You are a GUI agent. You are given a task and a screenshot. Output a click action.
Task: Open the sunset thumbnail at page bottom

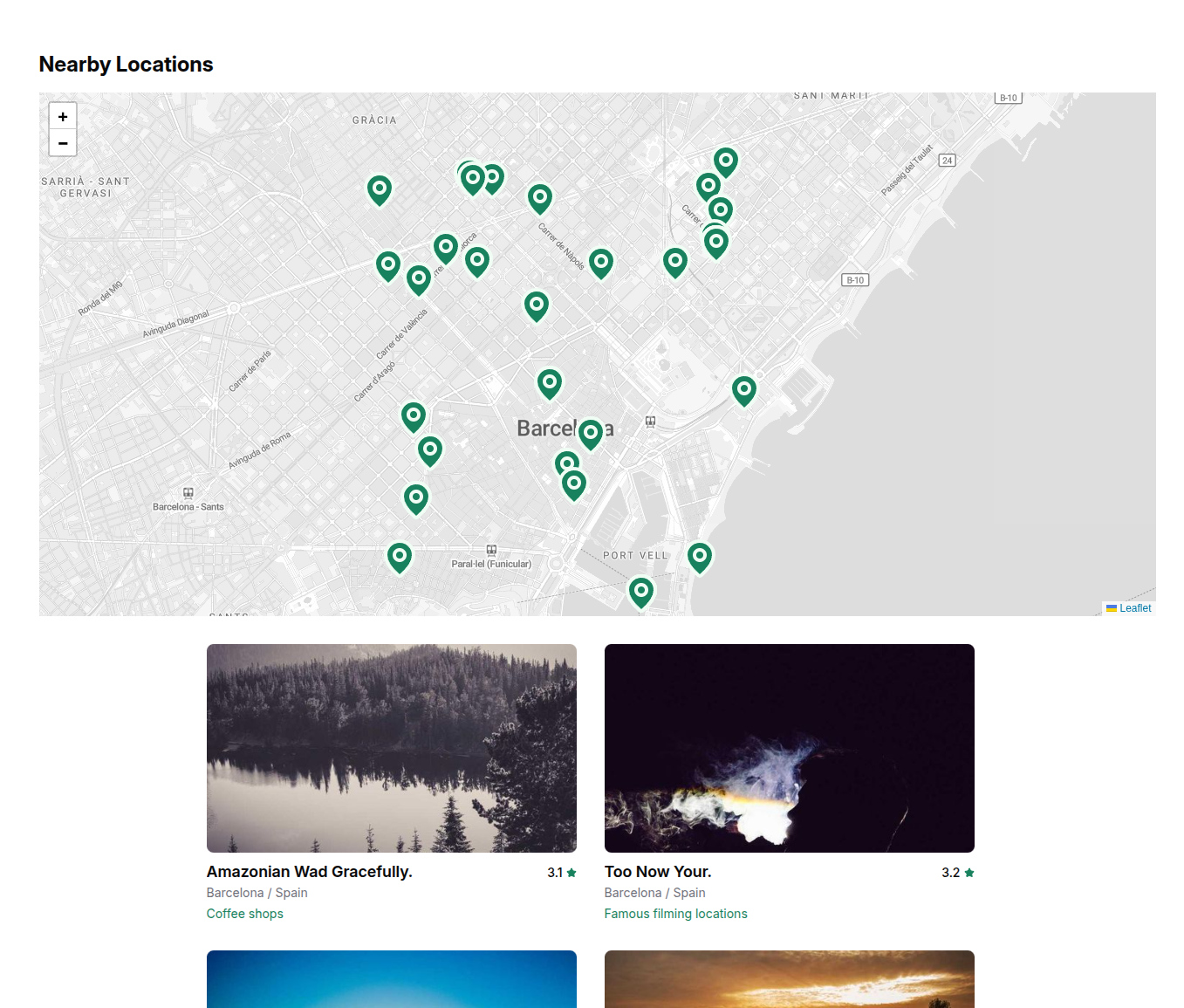[790, 979]
